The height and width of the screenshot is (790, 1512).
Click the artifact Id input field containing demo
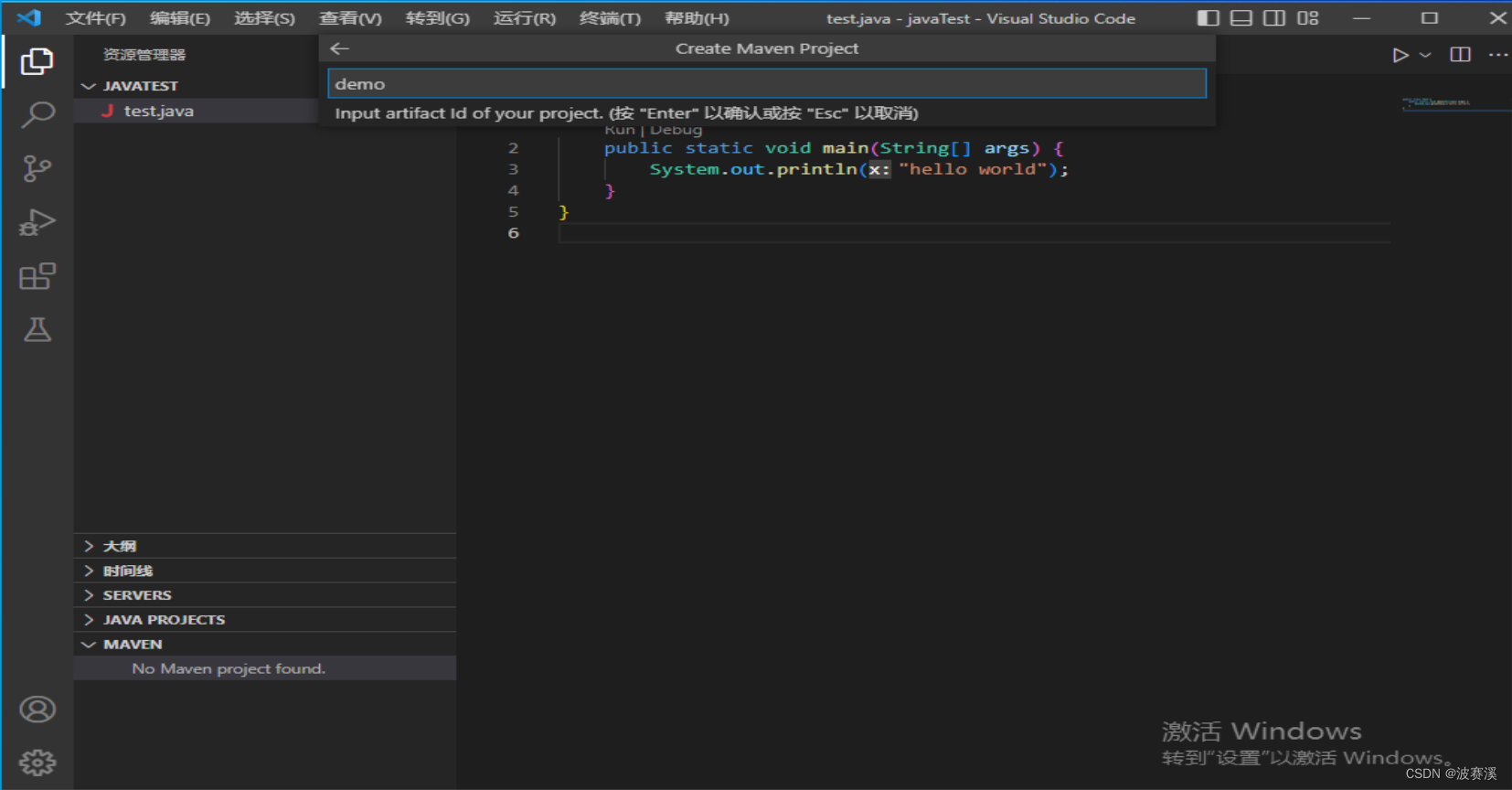[x=767, y=83]
